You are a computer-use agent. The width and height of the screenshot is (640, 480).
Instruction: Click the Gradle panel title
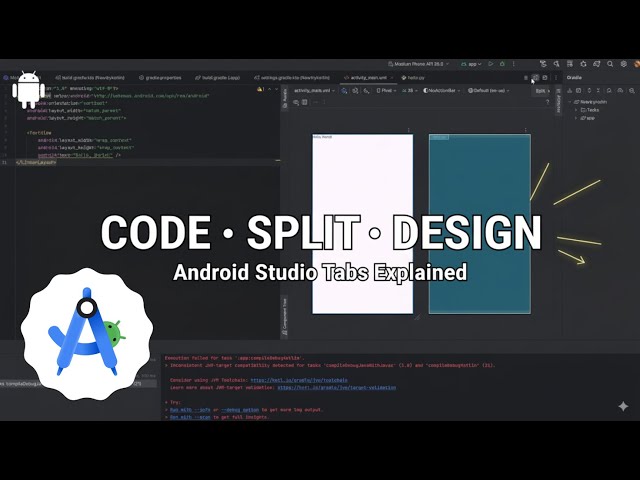[574, 78]
